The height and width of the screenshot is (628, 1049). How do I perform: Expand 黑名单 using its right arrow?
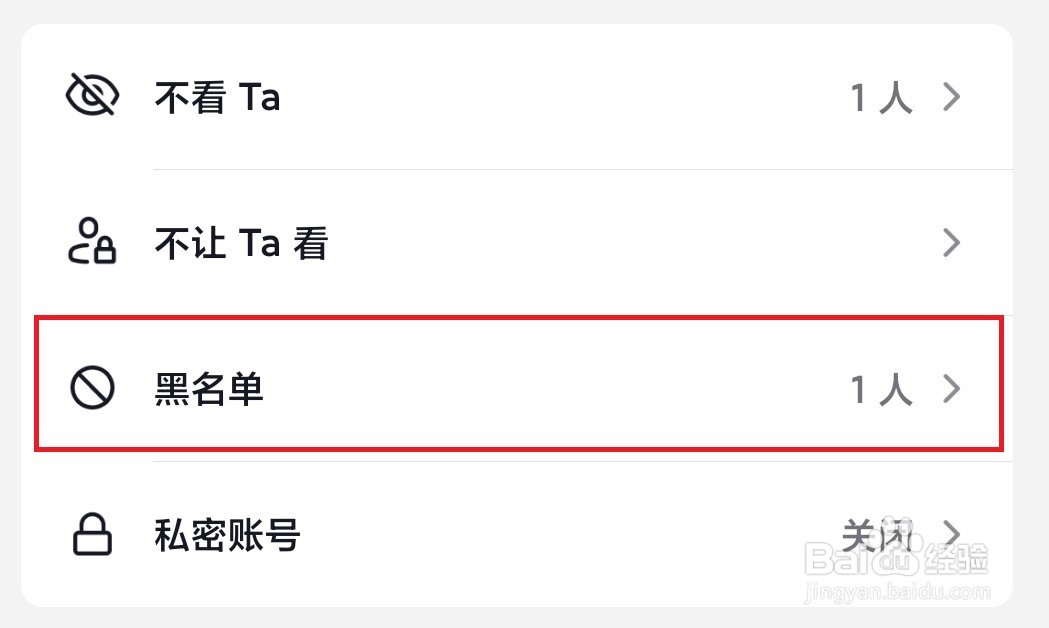(x=951, y=388)
